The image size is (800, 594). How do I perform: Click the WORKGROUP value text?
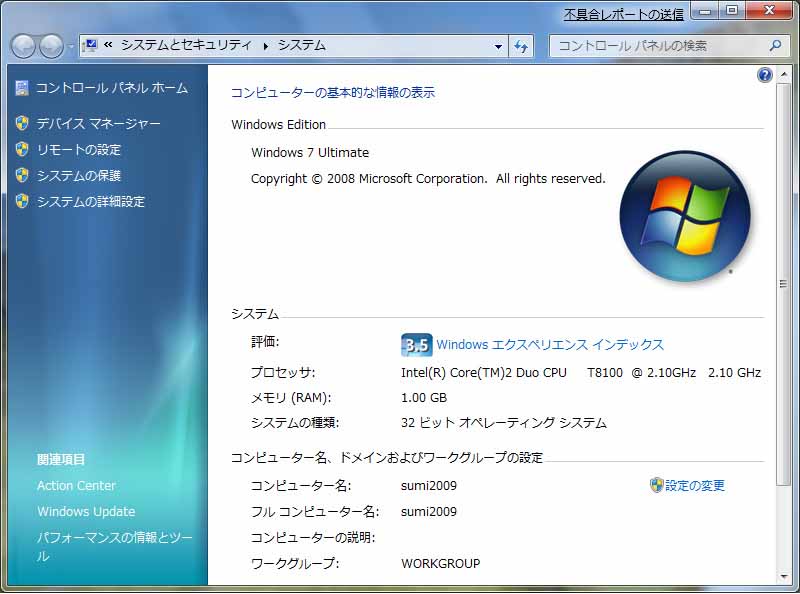point(440,564)
